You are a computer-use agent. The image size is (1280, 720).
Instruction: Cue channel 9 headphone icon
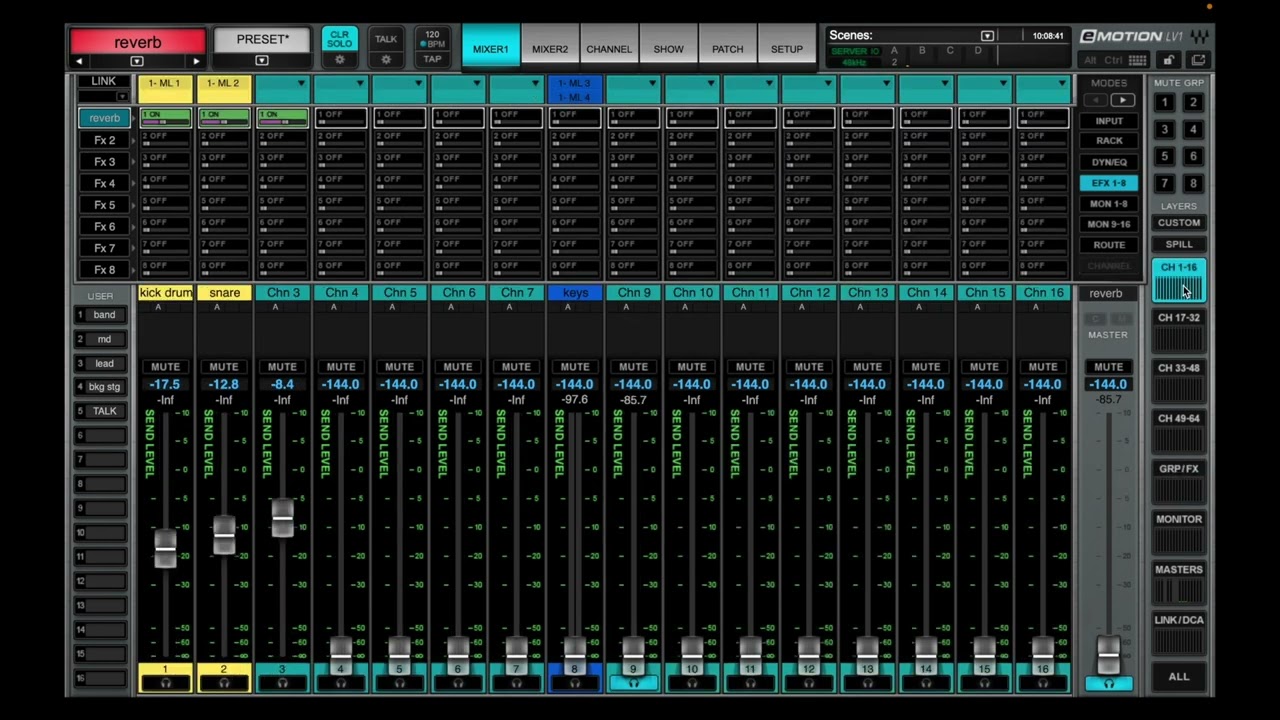click(633, 684)
